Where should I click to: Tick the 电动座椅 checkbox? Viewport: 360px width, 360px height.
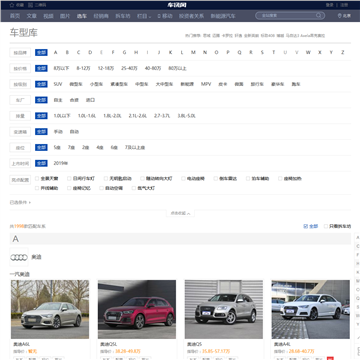183,179
